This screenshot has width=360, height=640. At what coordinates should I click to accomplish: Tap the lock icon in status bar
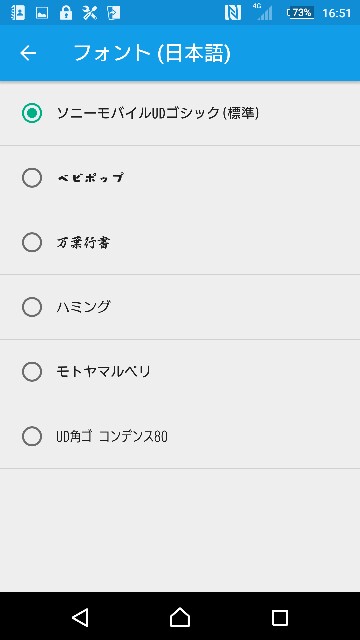coord(66,13)
